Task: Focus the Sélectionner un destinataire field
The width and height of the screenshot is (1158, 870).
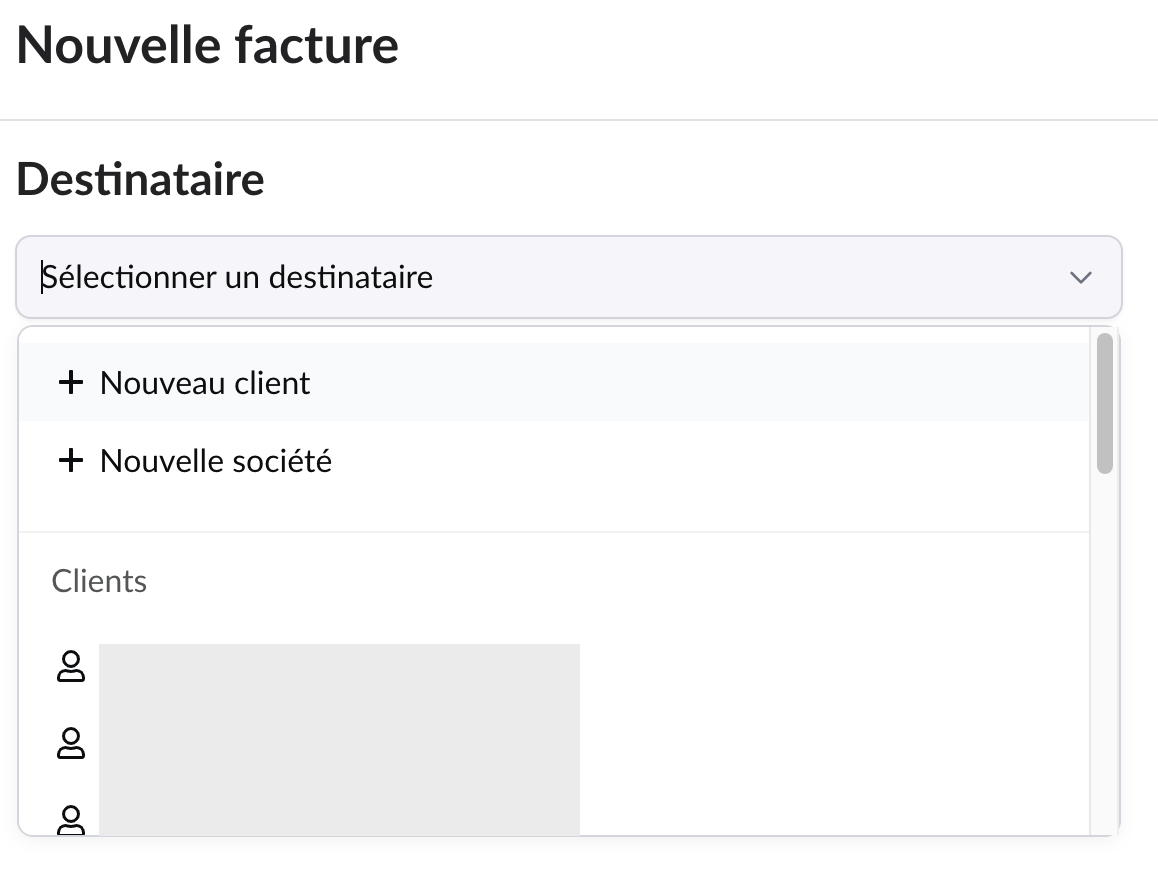Action: tap(500, 277)
